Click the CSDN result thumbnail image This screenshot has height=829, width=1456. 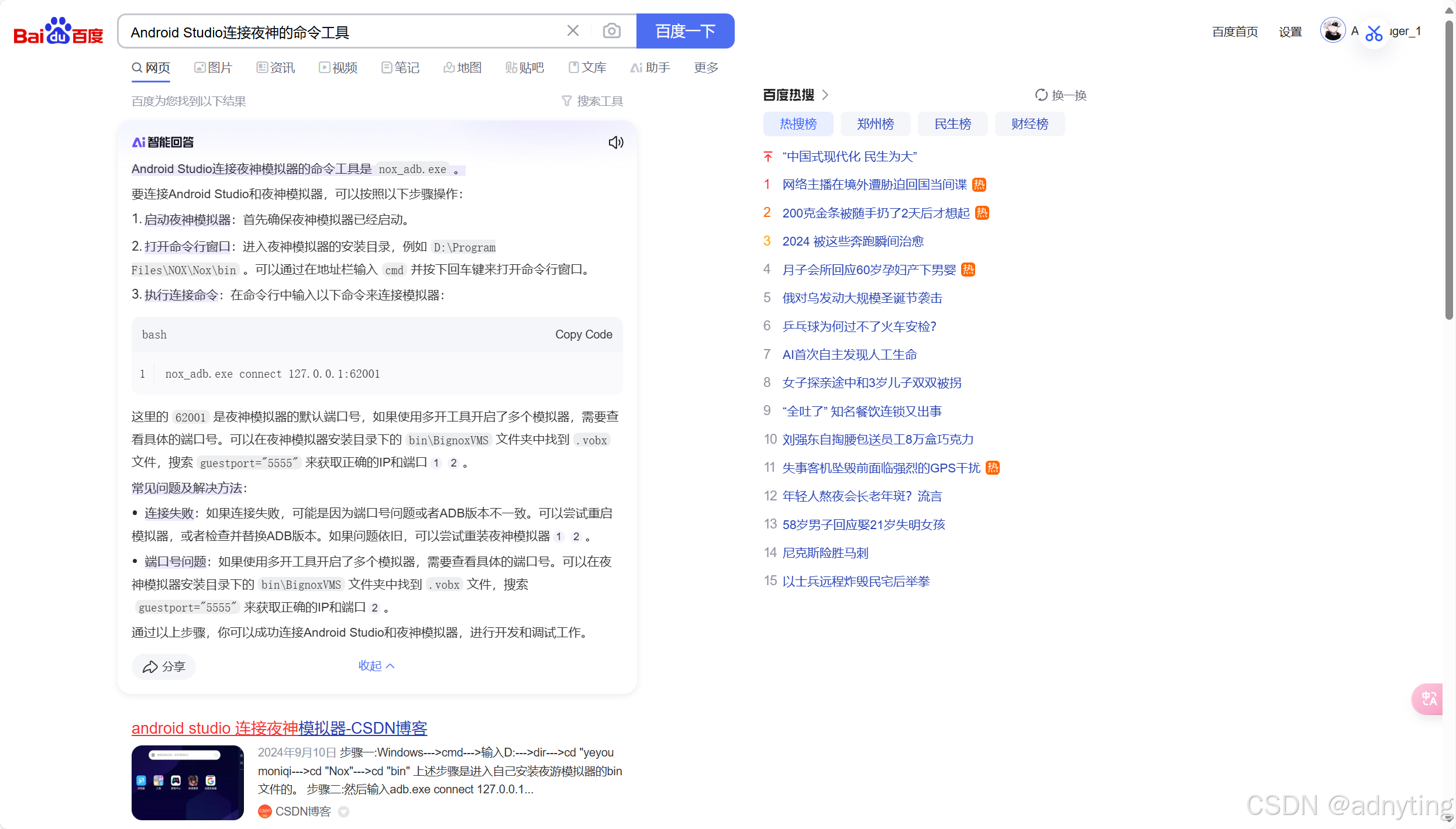[x=187, y=782]
